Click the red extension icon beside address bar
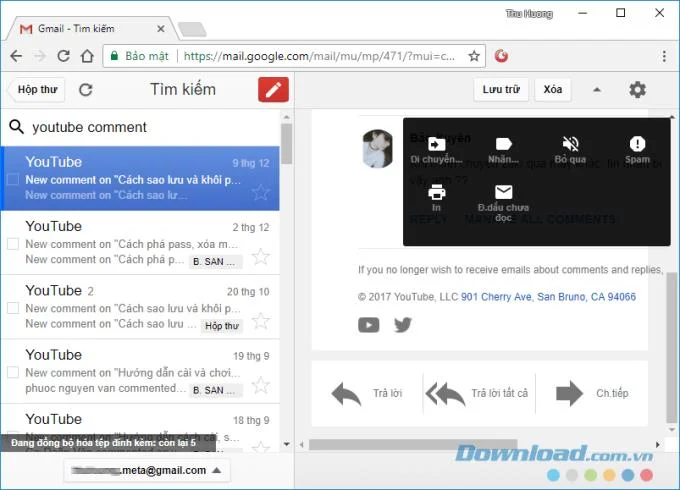 (501, 56)
